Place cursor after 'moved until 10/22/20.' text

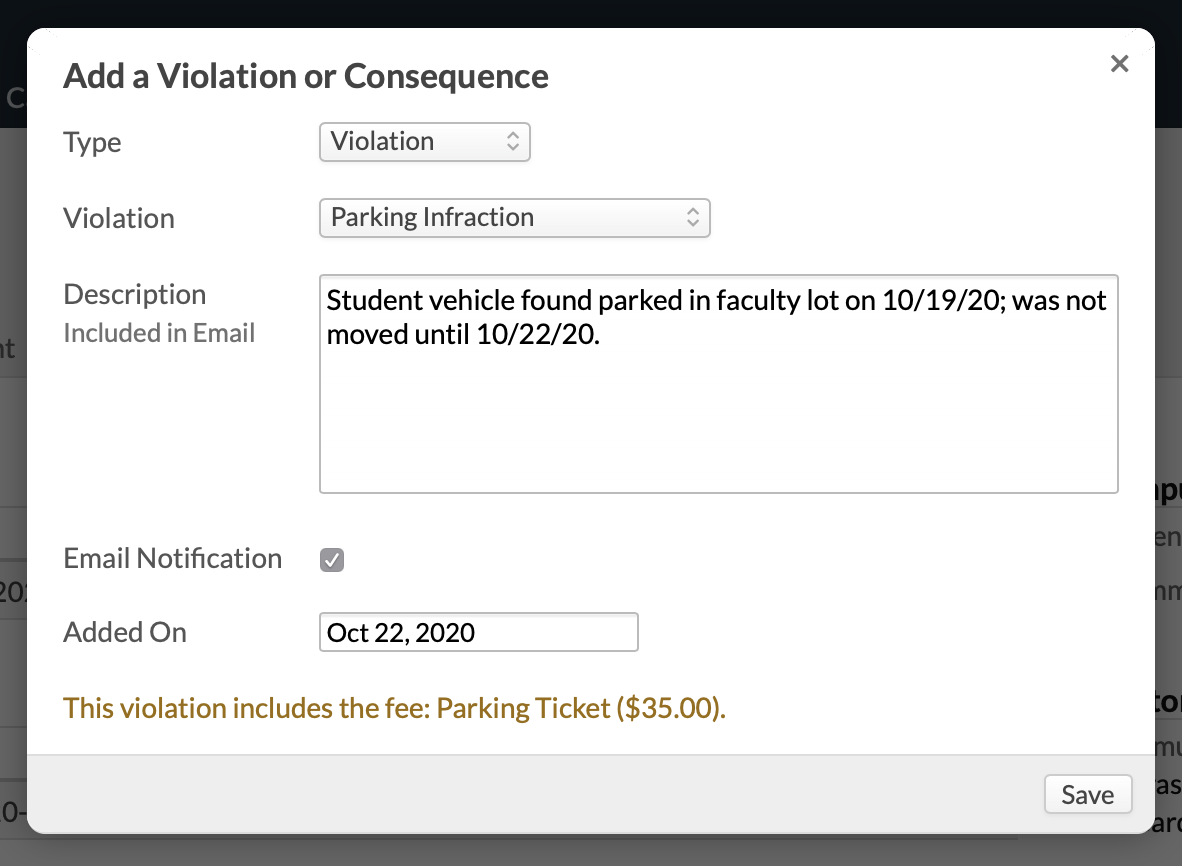pyautogui.click(x=602, y=336)
